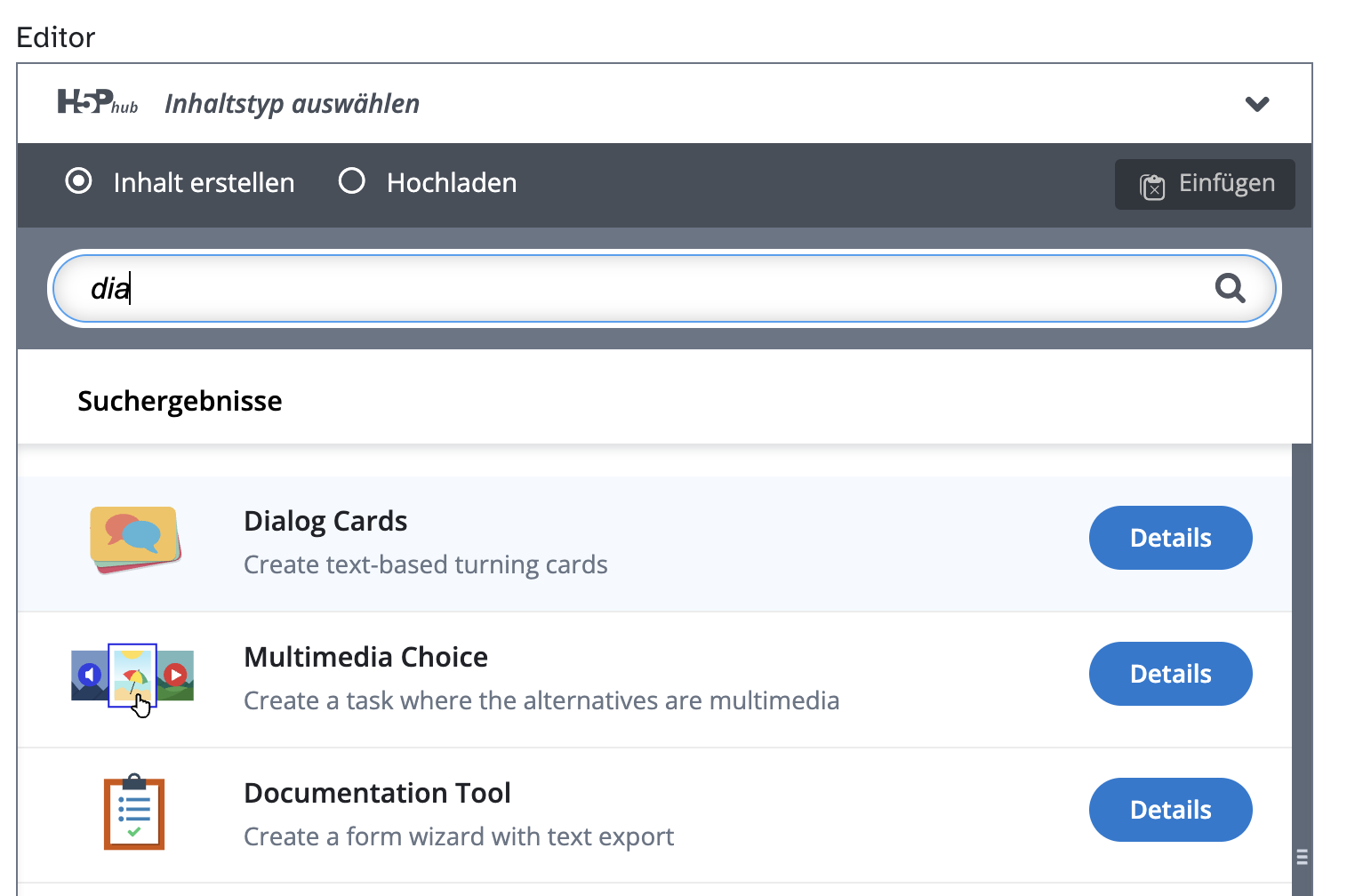Show Details for Dialog Cards
The image size is (1355, 896).
pyautogui.click(x=1170, y=538)
